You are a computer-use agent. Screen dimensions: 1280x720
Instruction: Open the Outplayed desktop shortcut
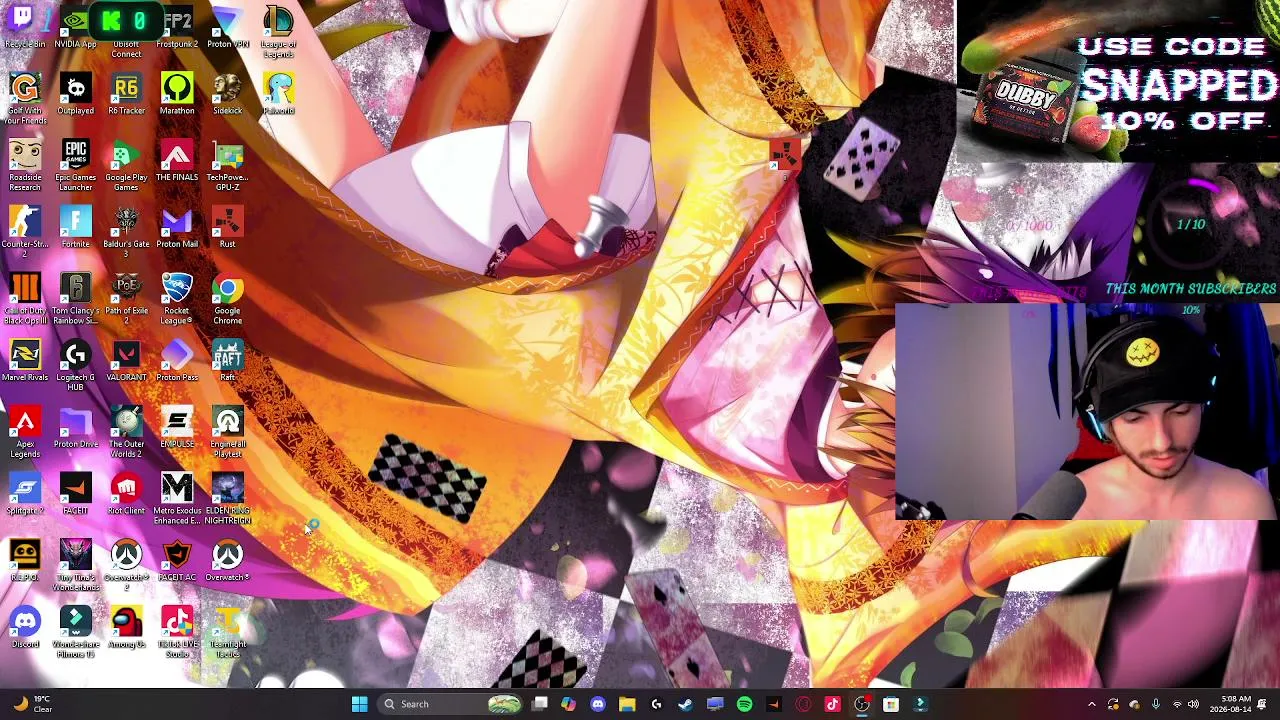pos(75,94)
